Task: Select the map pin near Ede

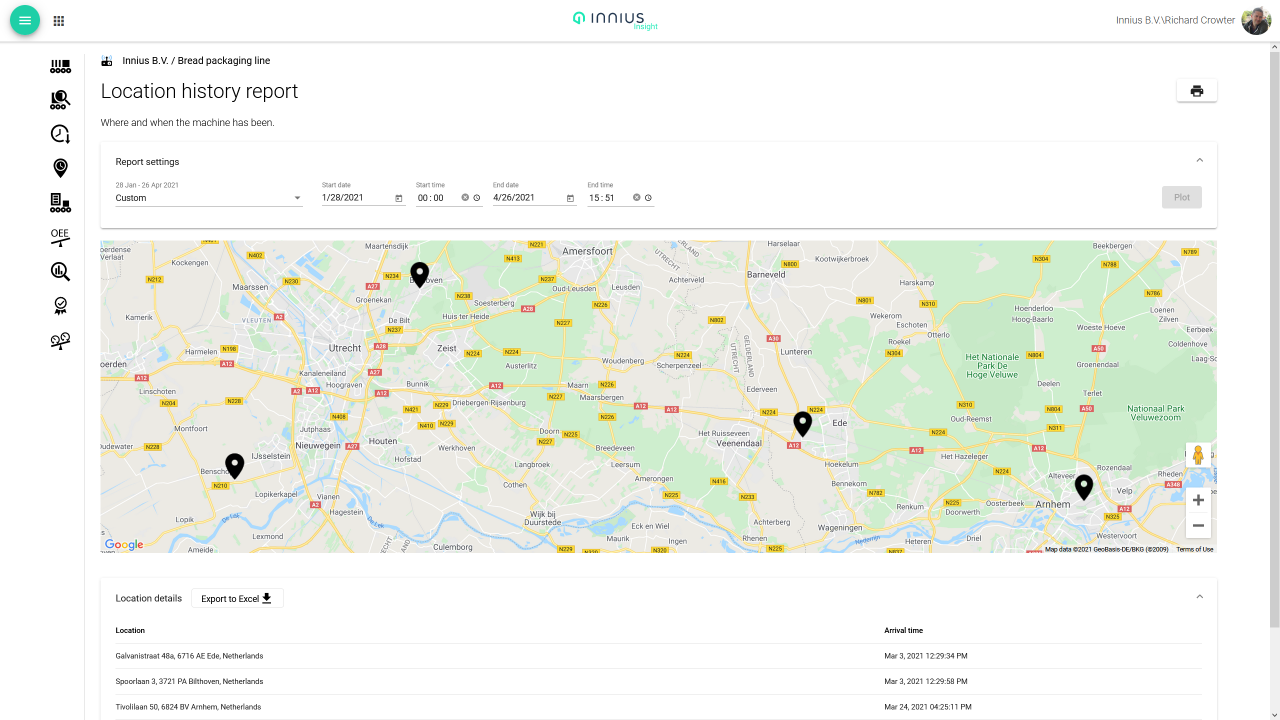Action: tap(803, 424)
